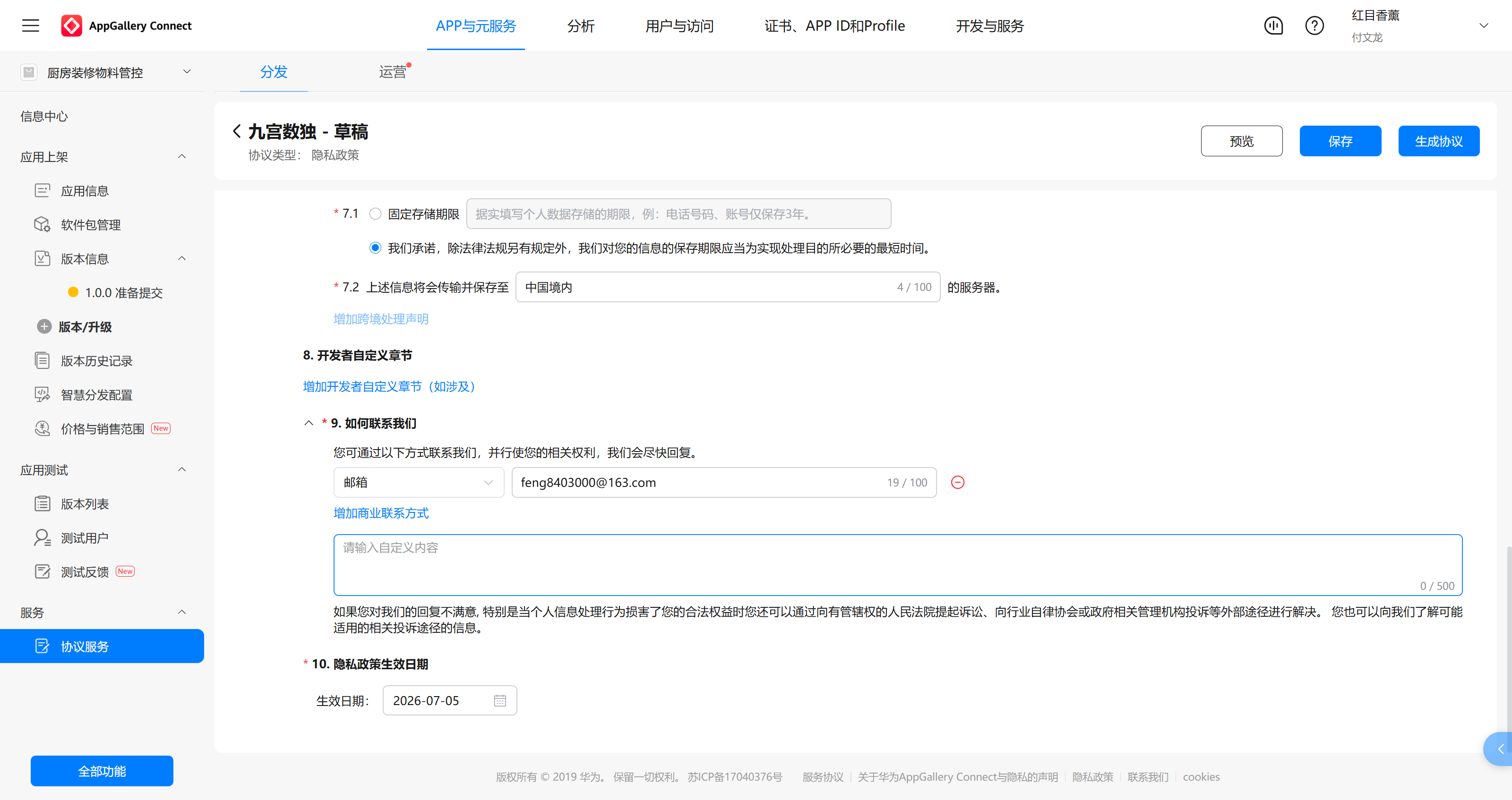Open the help question mark icon

[x=1314, y=26]
